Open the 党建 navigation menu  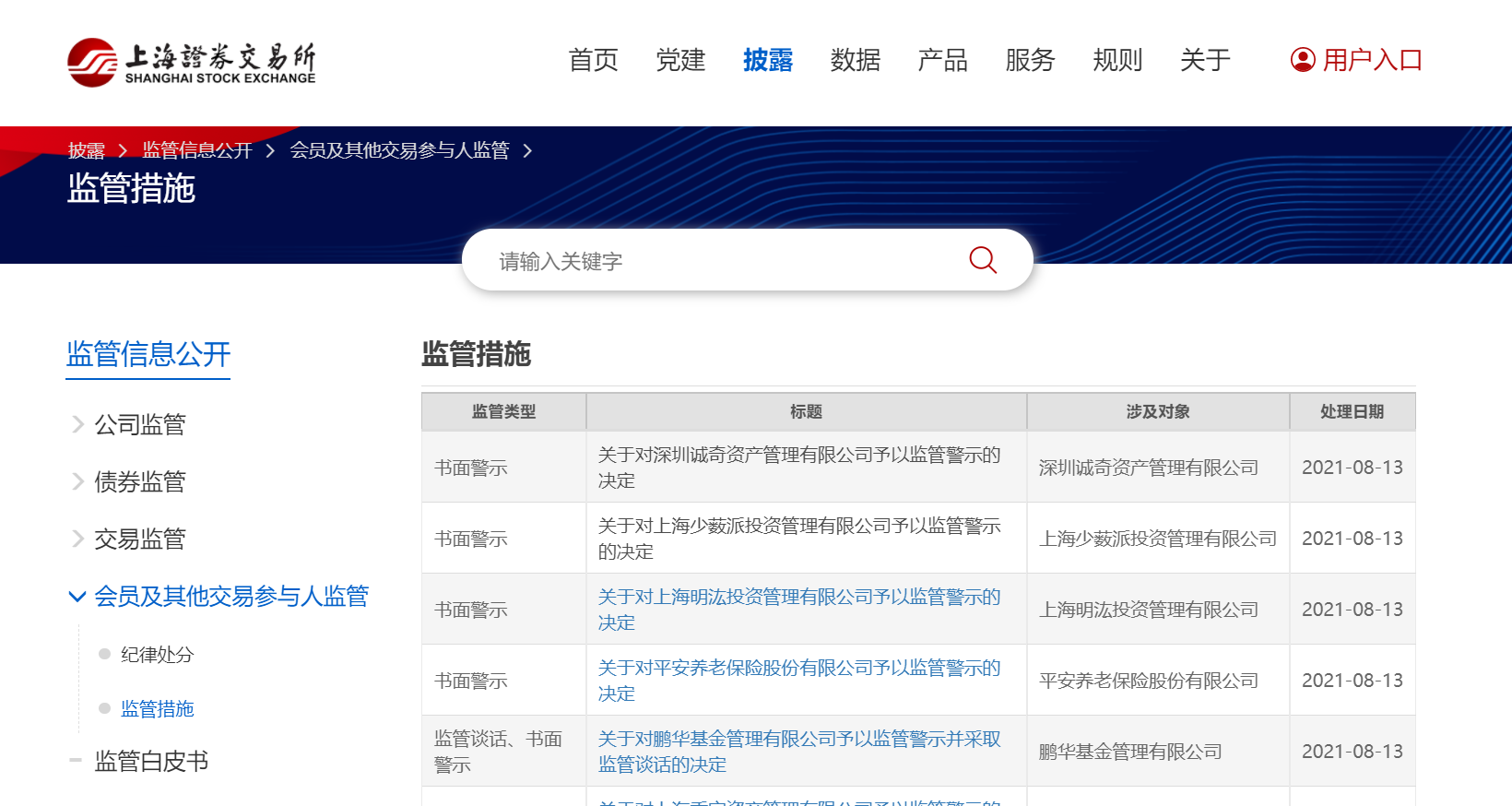[680, 60]
